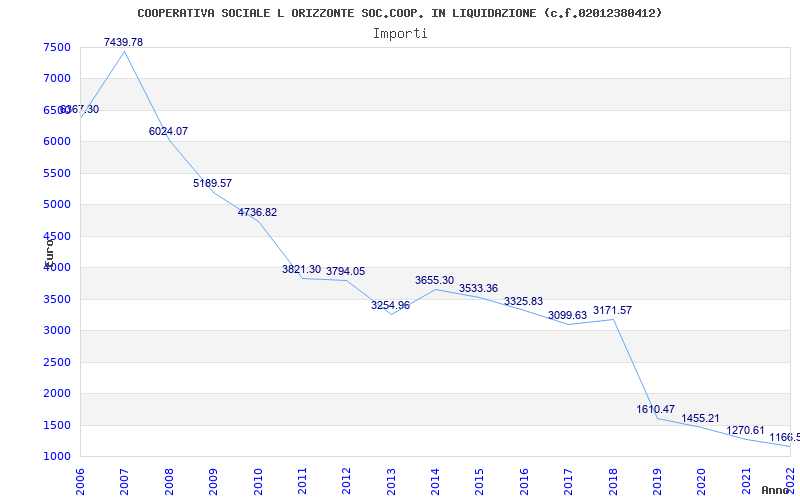Click the x-axis year 2011
The image size is (800, 500).
(302, 482)
